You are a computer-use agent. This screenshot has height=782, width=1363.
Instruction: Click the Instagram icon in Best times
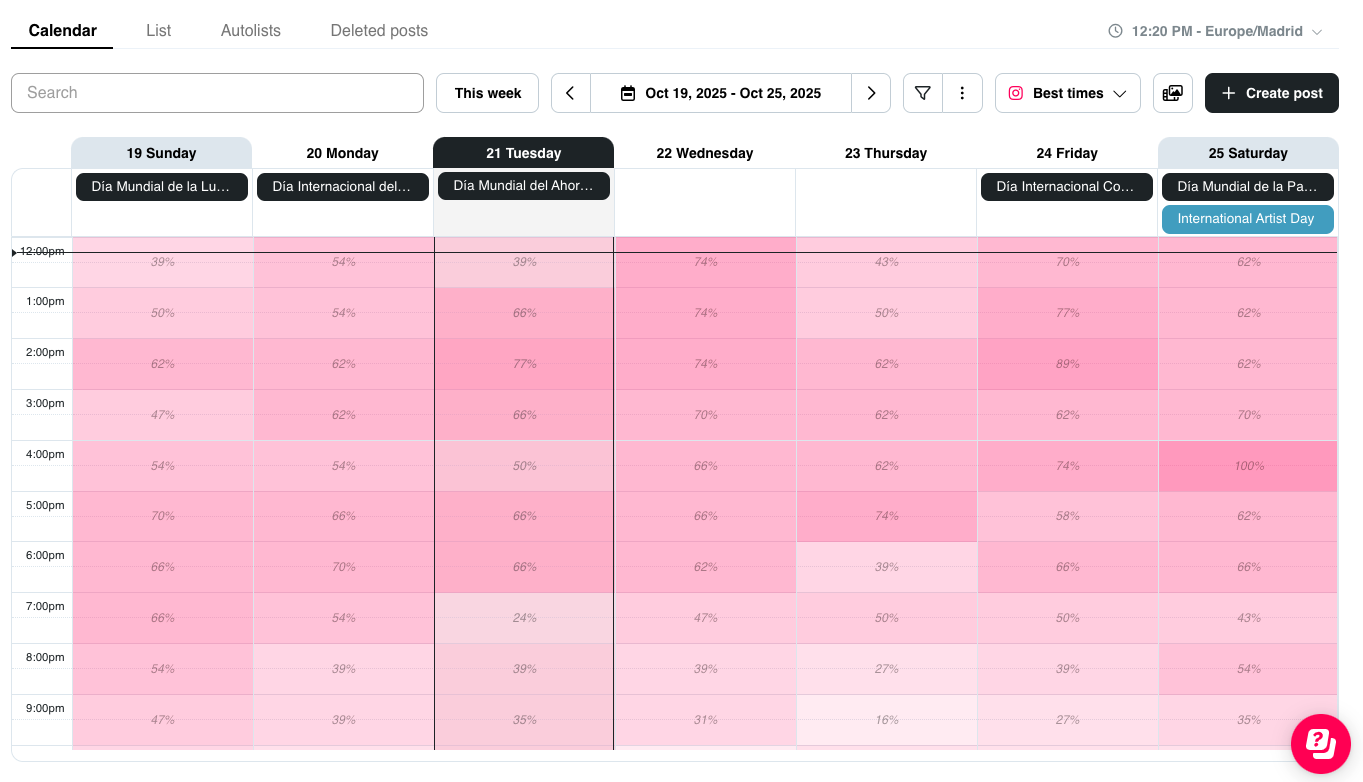point(1016,93)
